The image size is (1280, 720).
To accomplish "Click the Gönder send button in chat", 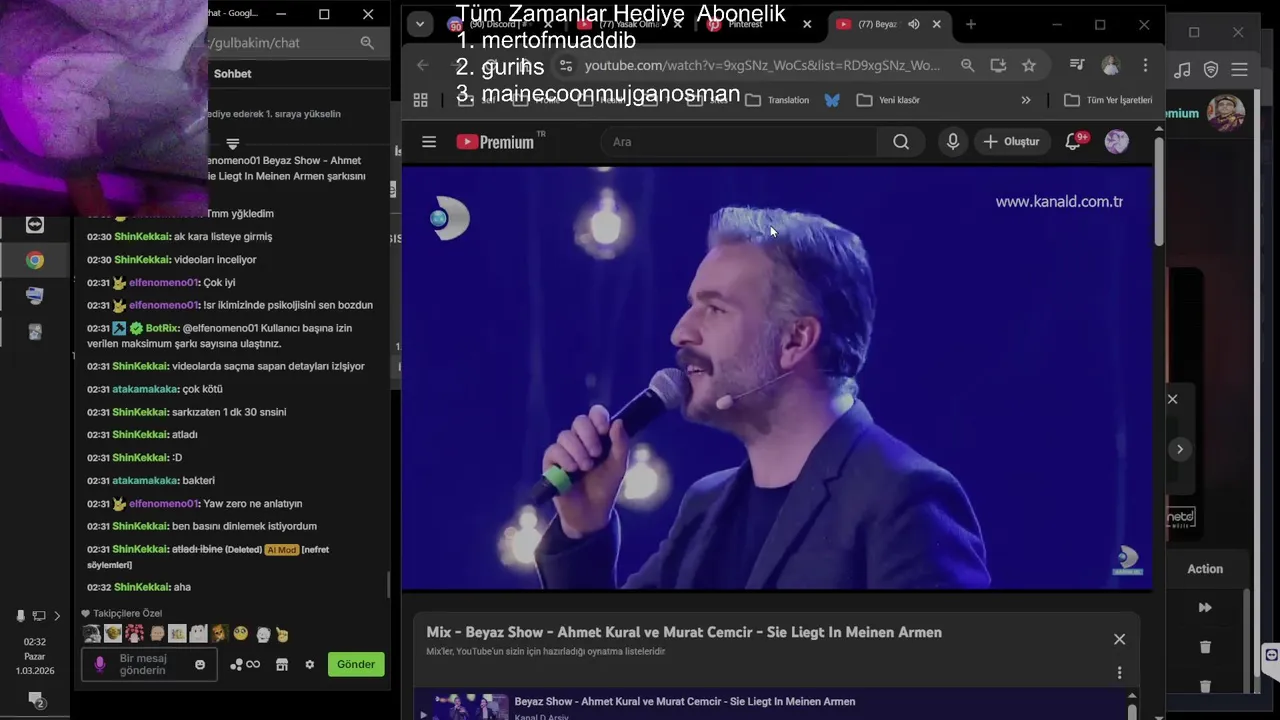I will [356, 664].
